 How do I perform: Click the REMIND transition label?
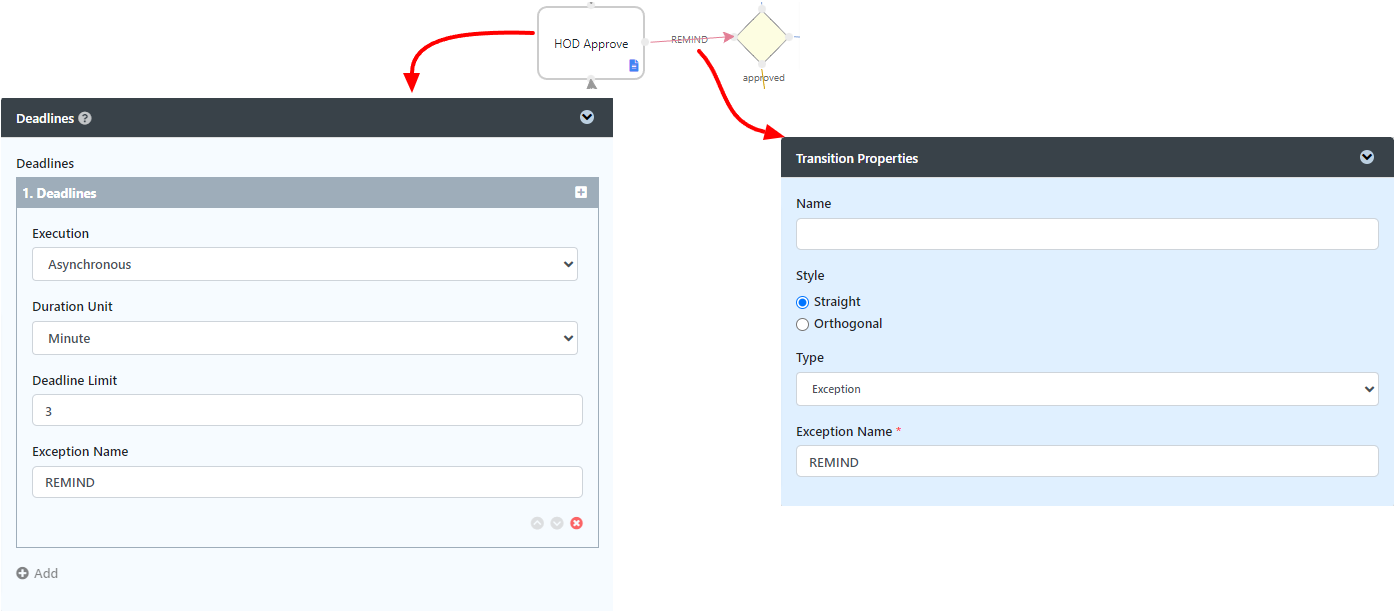689,40
